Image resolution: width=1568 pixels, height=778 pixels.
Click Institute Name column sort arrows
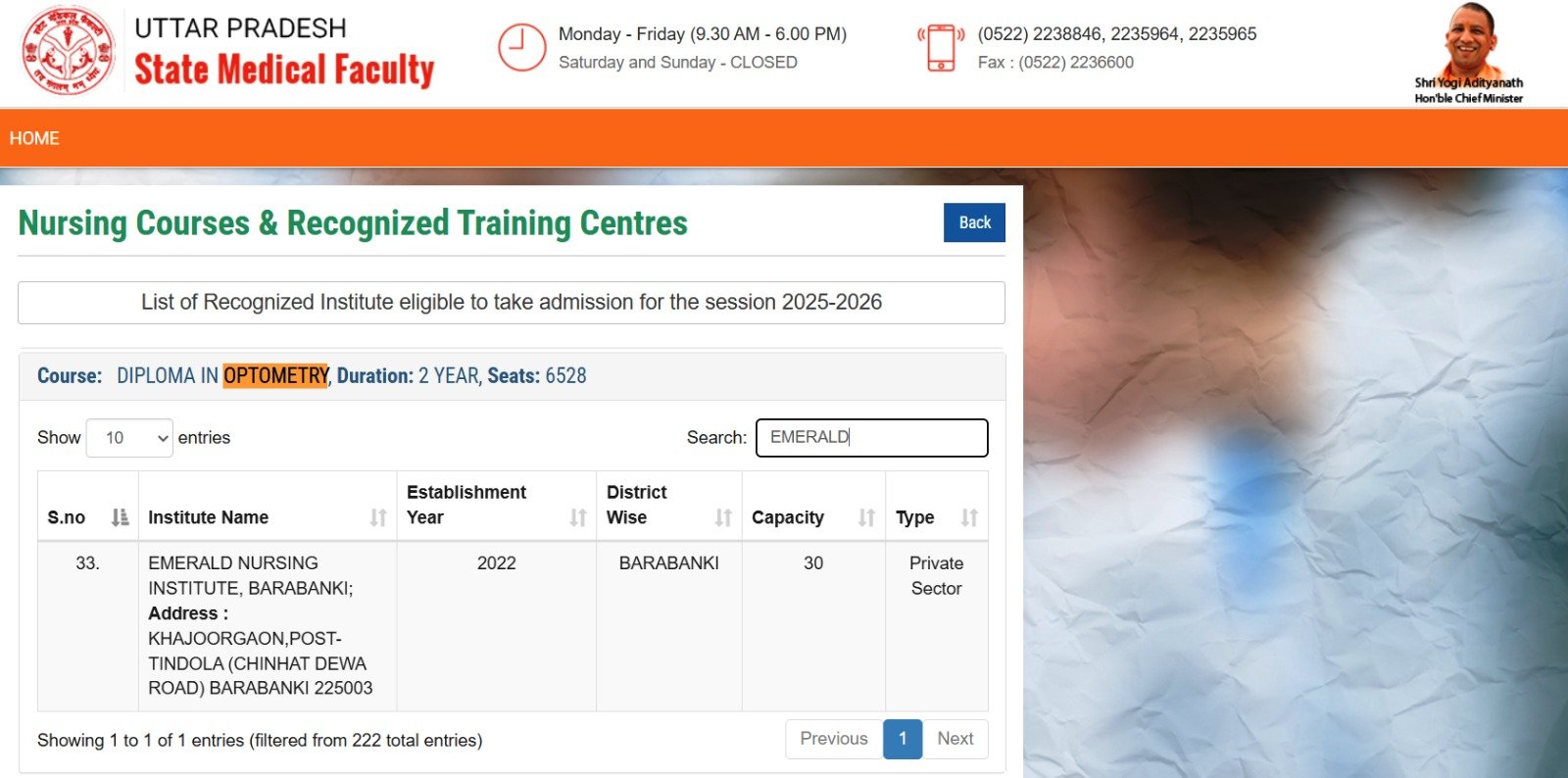pos(378,517)
